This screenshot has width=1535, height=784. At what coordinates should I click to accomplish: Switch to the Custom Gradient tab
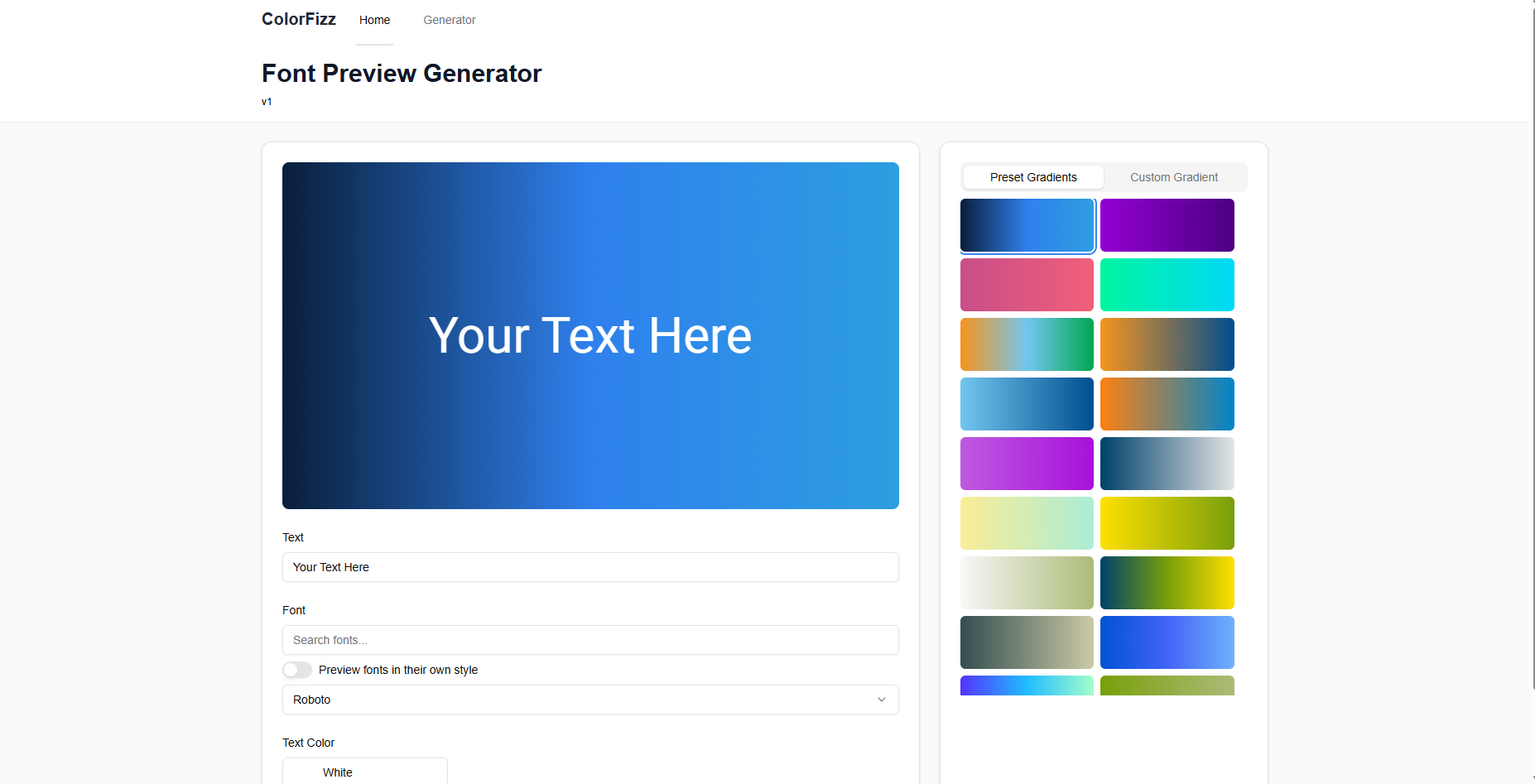click(x=1173, y=177)
